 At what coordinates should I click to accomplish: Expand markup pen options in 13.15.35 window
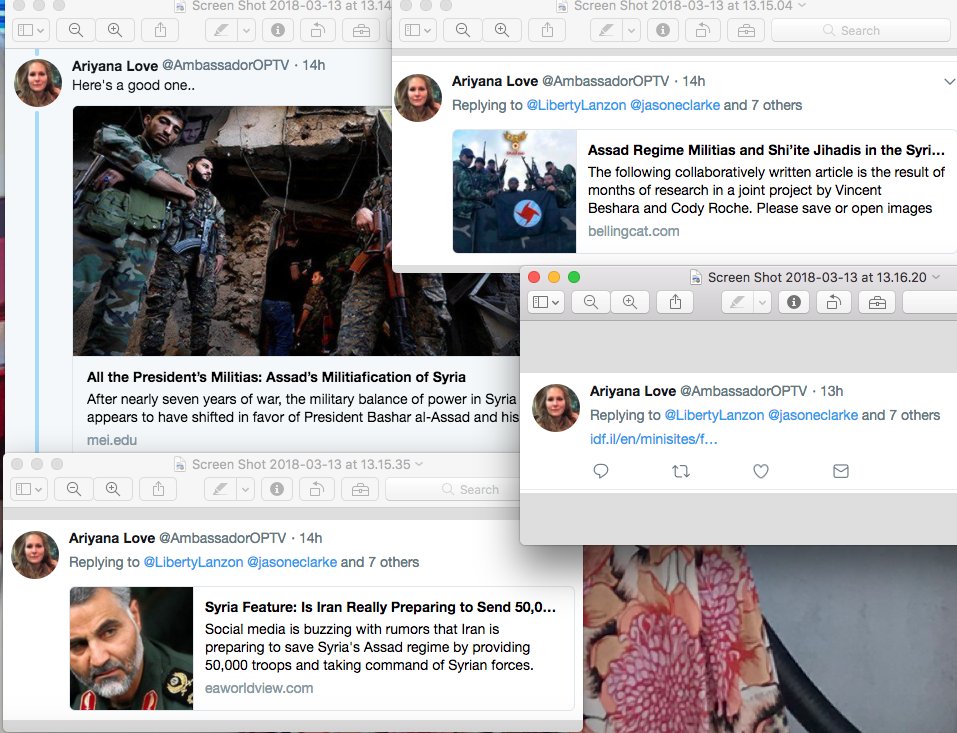coord(245,489)
